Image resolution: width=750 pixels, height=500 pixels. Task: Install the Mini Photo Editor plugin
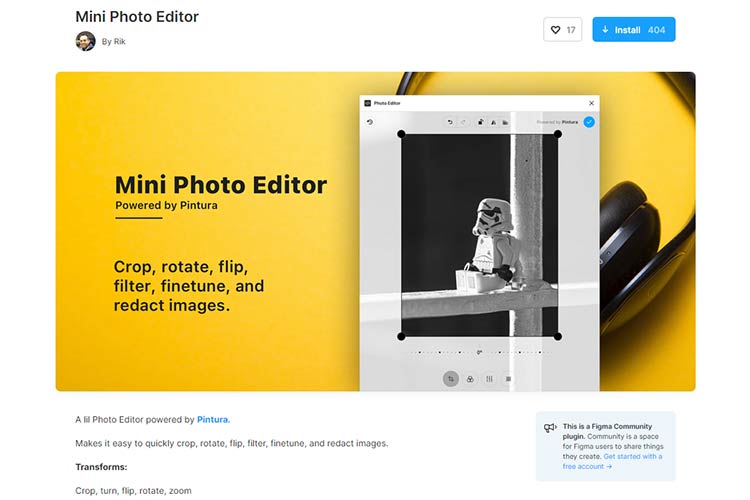(x=633, y=30)
